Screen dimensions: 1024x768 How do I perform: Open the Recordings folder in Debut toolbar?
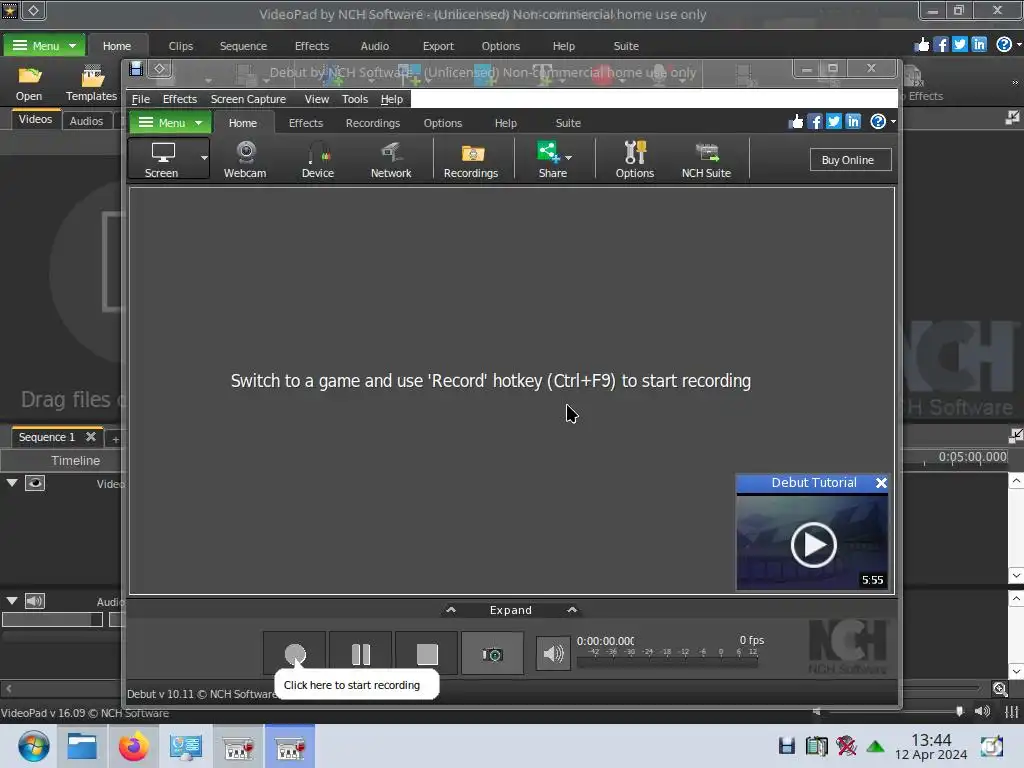pyautogui.click(x=471, y=159)
